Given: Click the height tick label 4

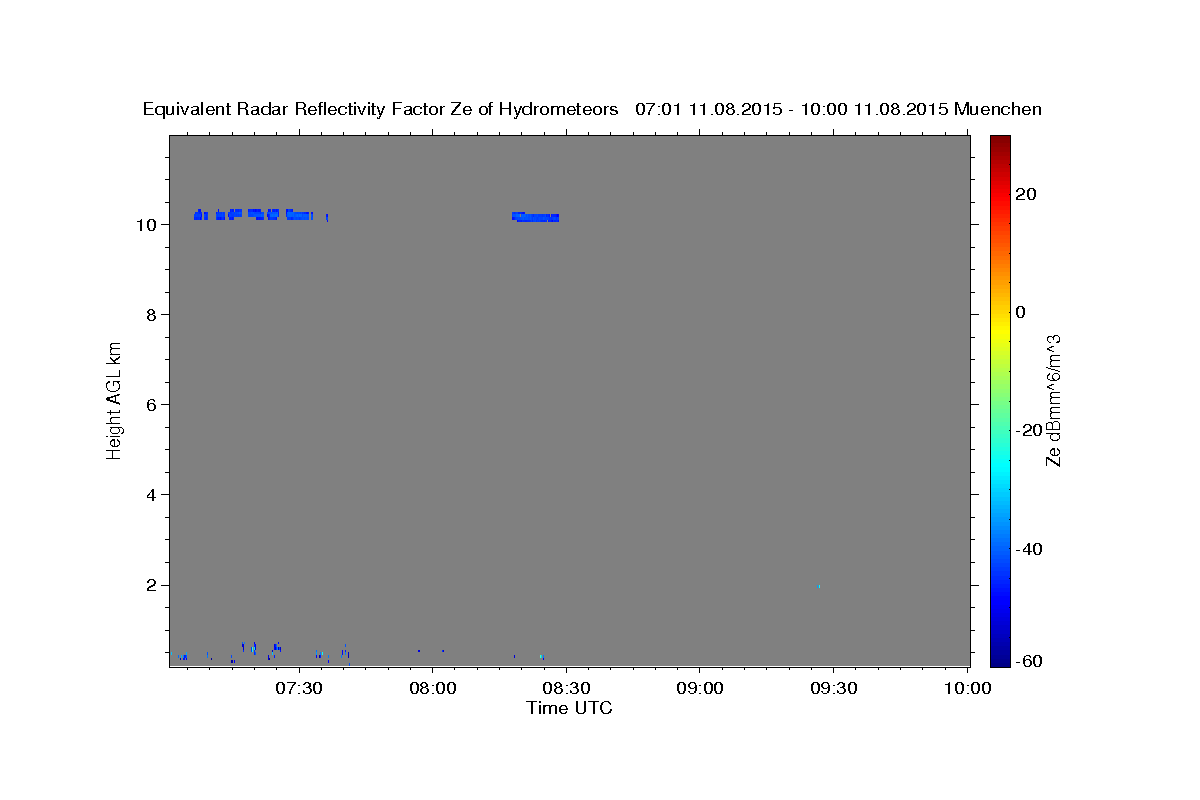Looking at the screenshot, I should click(x=150, y=495).
